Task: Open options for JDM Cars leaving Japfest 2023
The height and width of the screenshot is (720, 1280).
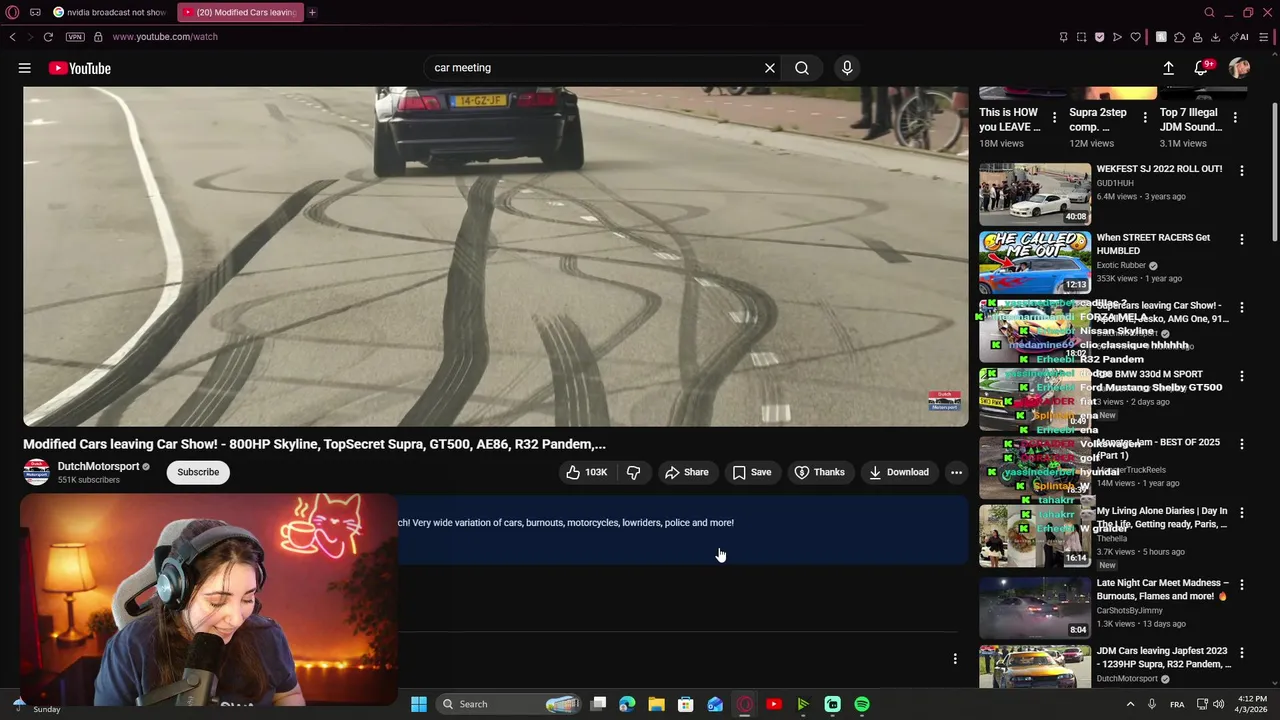Action: click(x=1242, y=652)
